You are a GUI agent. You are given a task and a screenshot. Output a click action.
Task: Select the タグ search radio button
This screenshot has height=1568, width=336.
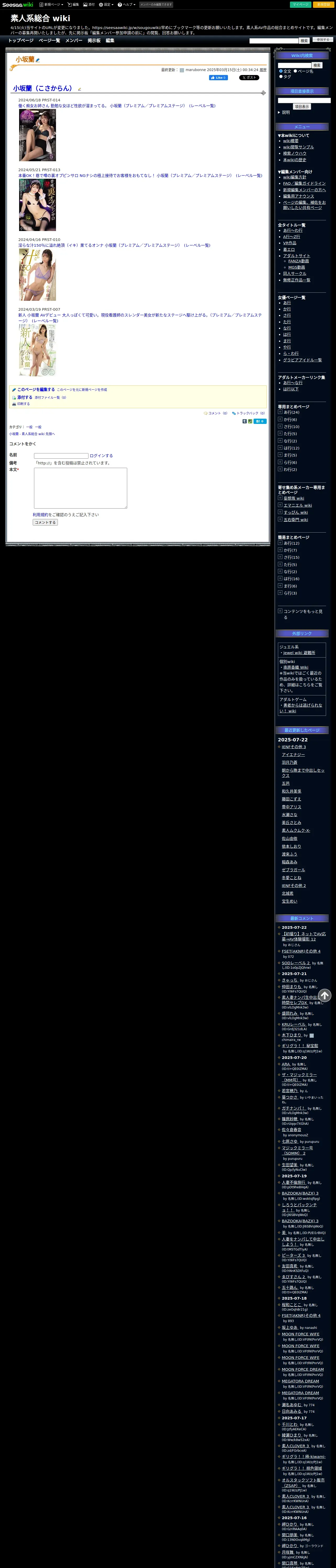coord(281,77)
